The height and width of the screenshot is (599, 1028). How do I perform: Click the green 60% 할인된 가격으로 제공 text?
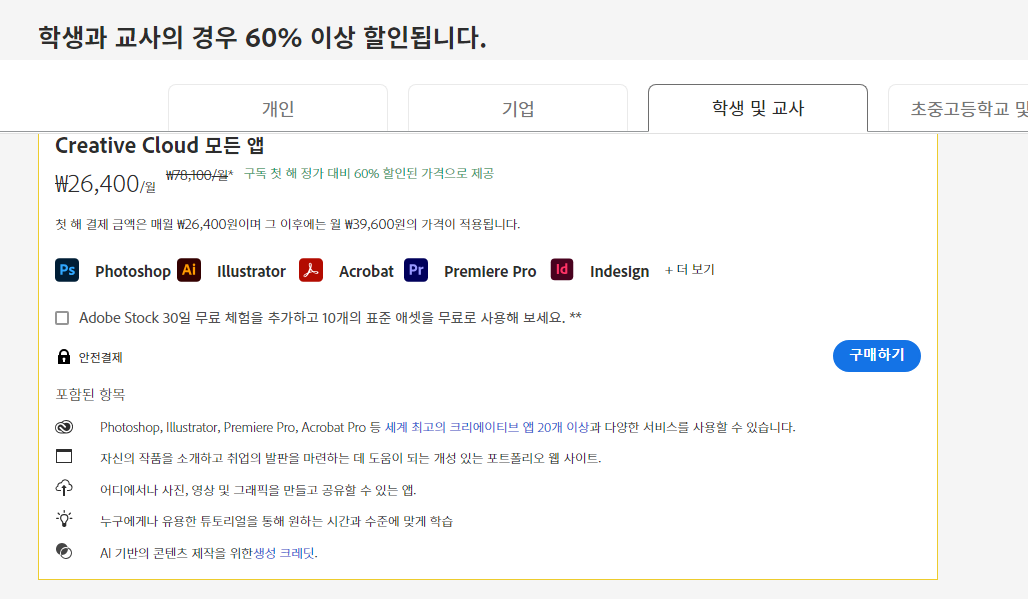368,174
